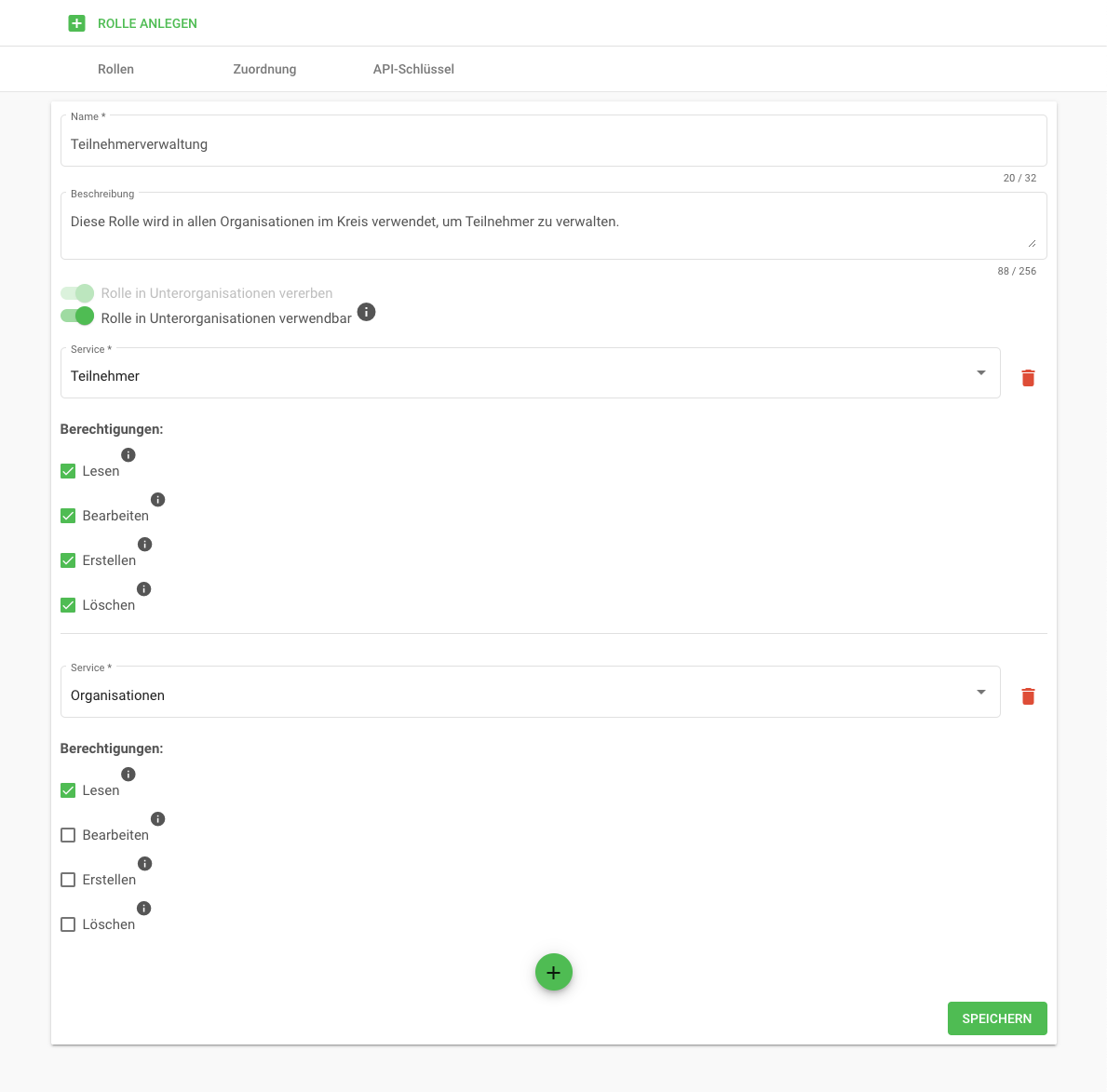
Task: Delete the Organisationen service with the trash icon
Action: (1028, 696)
